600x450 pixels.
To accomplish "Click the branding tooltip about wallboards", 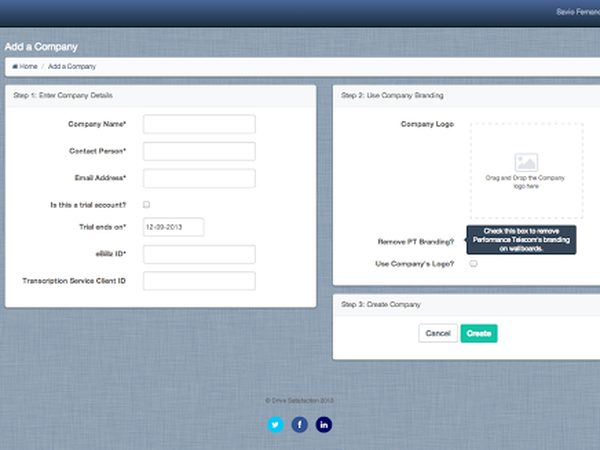I will (x=521, y=240).
